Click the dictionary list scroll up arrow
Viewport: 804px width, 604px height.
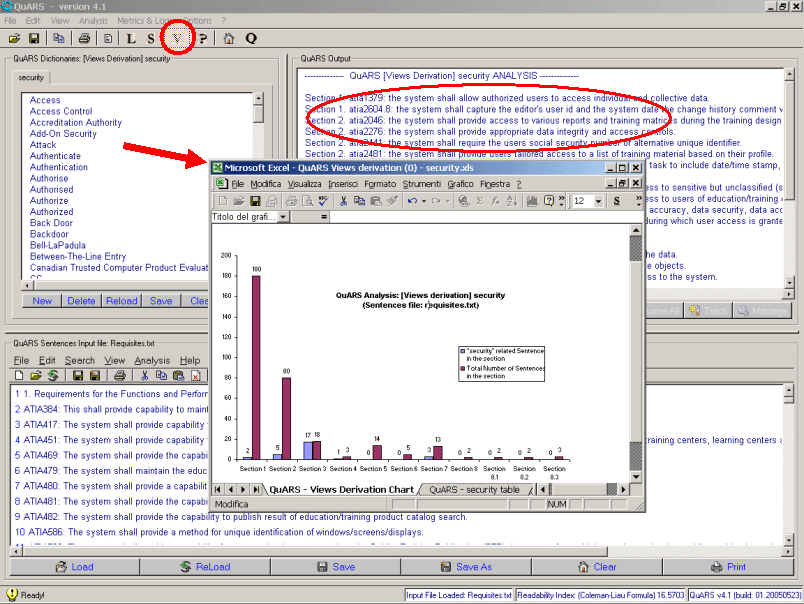pos(258,98)
